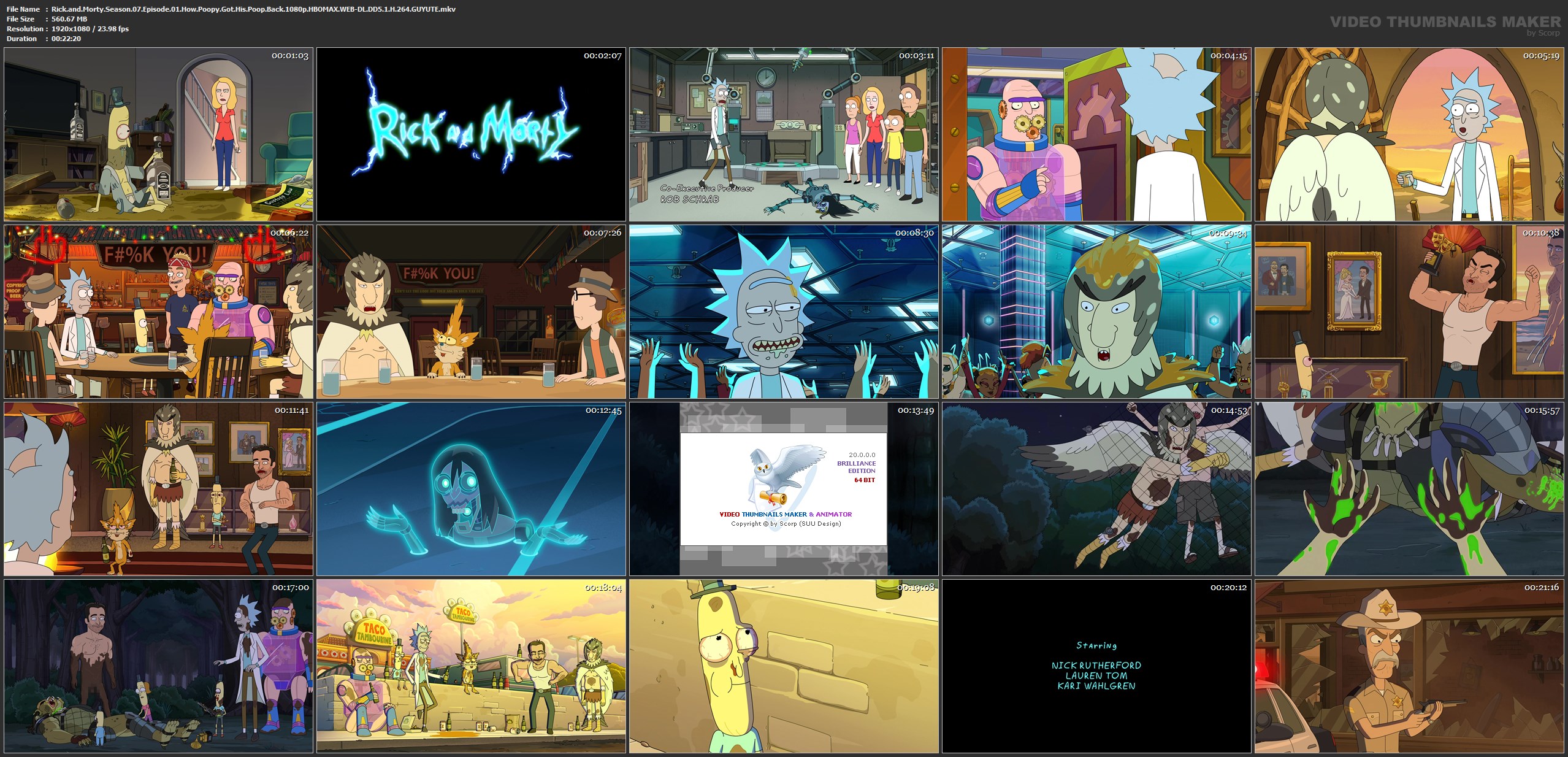Click the sheriff thumbnail at 00:21:16
Viewport: 1568px width, 757px height.
[x=1409, y=666]
